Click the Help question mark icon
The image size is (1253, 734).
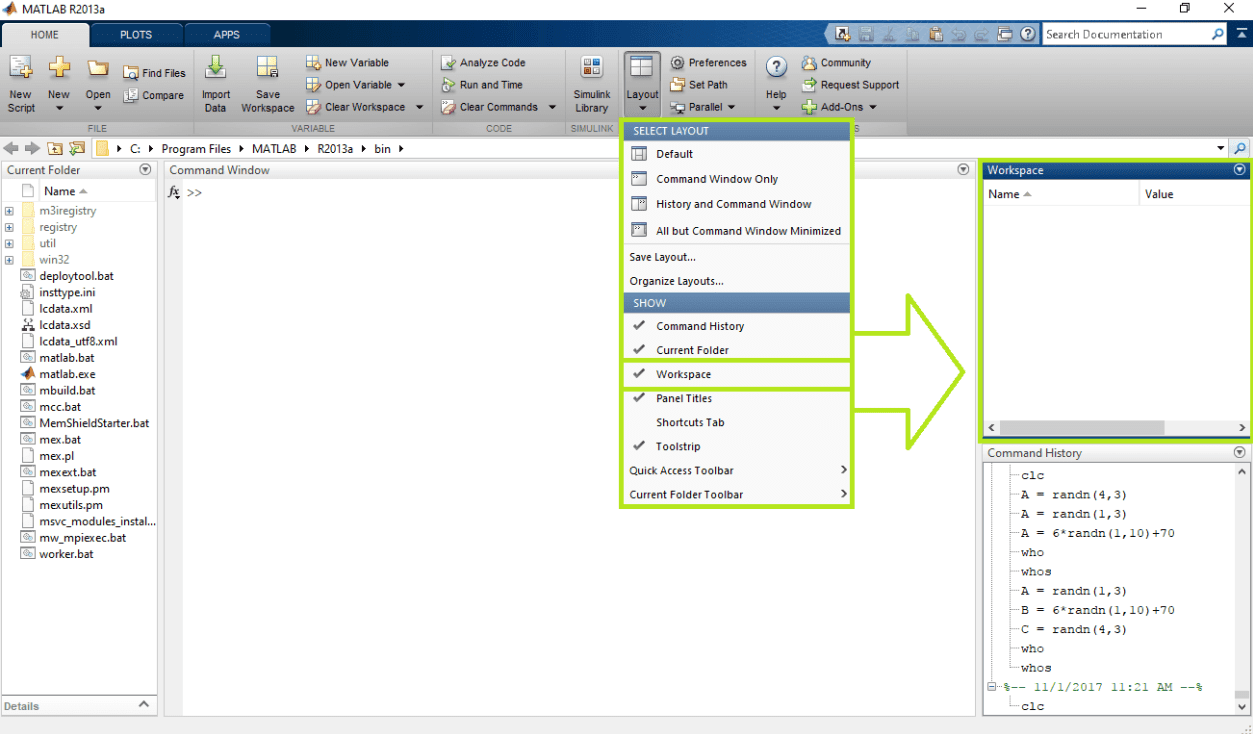click(776, 68)
